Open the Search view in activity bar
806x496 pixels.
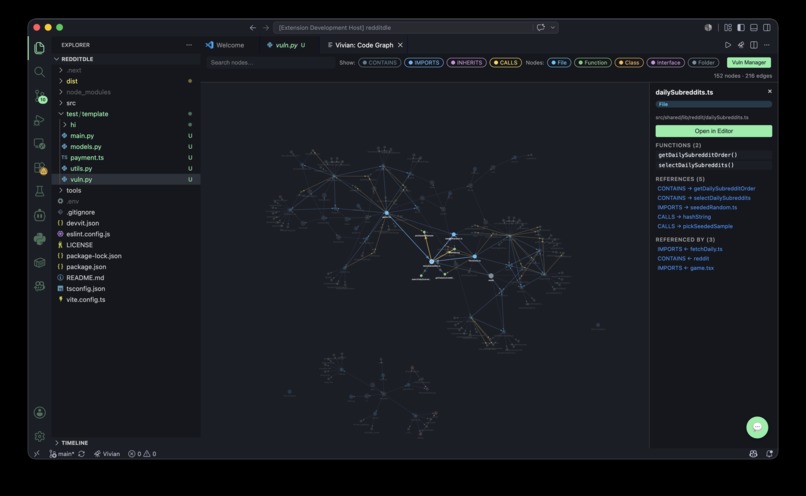[x=39, y=72]
